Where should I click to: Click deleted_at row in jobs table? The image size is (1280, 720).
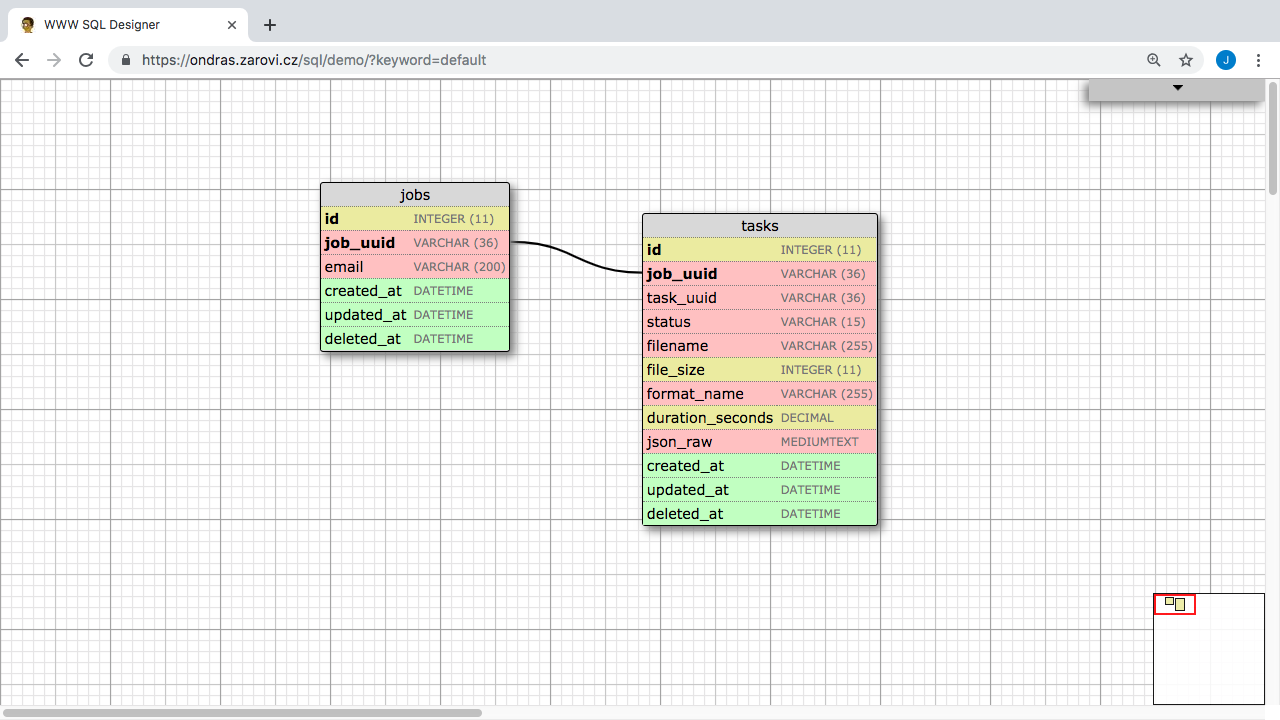(x=415, y=338)
